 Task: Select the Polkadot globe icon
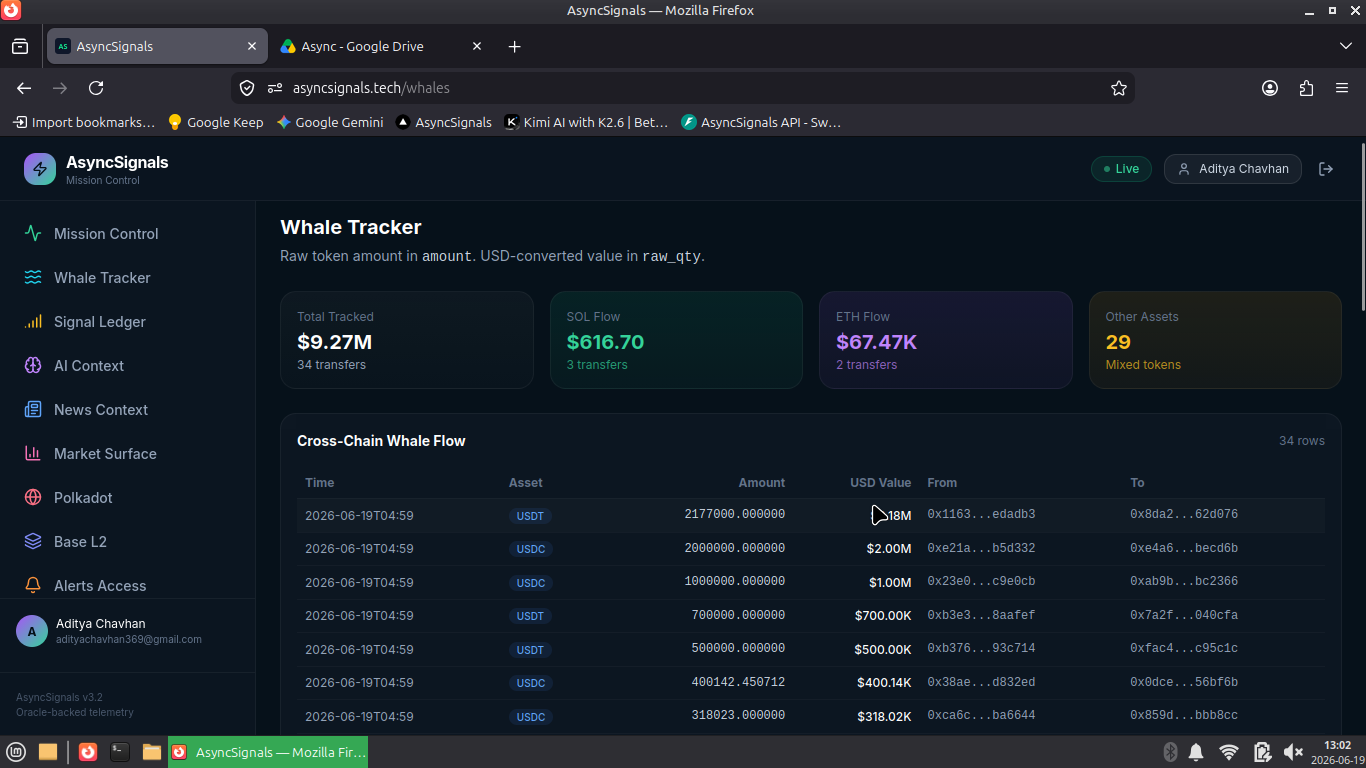(33, 498)
